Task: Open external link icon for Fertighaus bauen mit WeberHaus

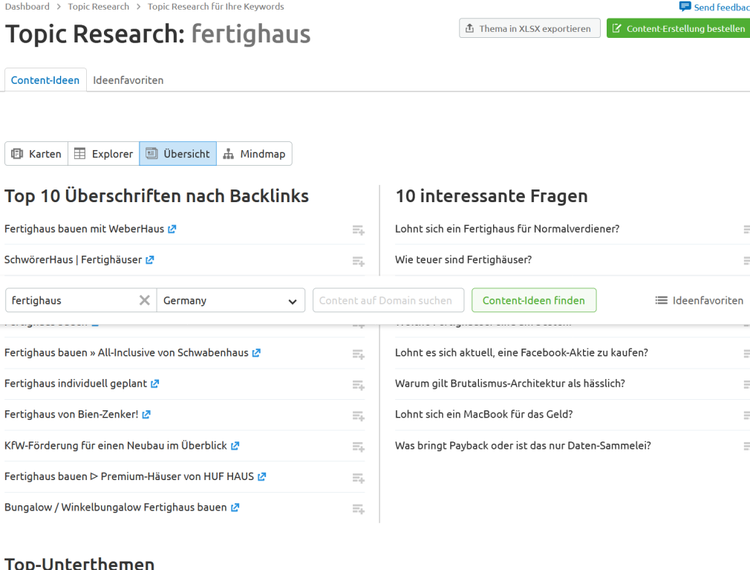Action: click(172, 230)
